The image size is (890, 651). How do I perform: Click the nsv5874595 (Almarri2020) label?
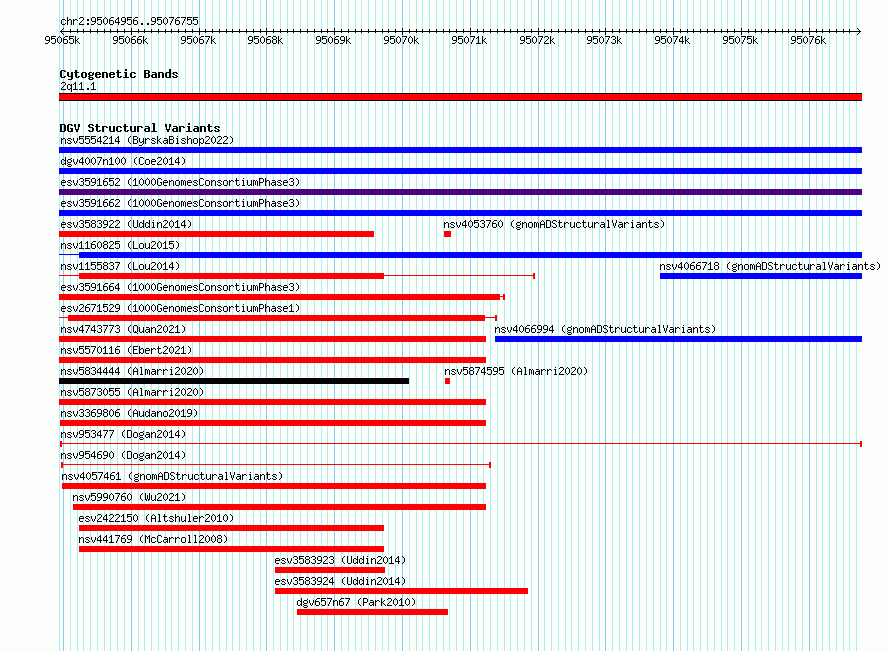pyautogui.click(x=516, y=371)
